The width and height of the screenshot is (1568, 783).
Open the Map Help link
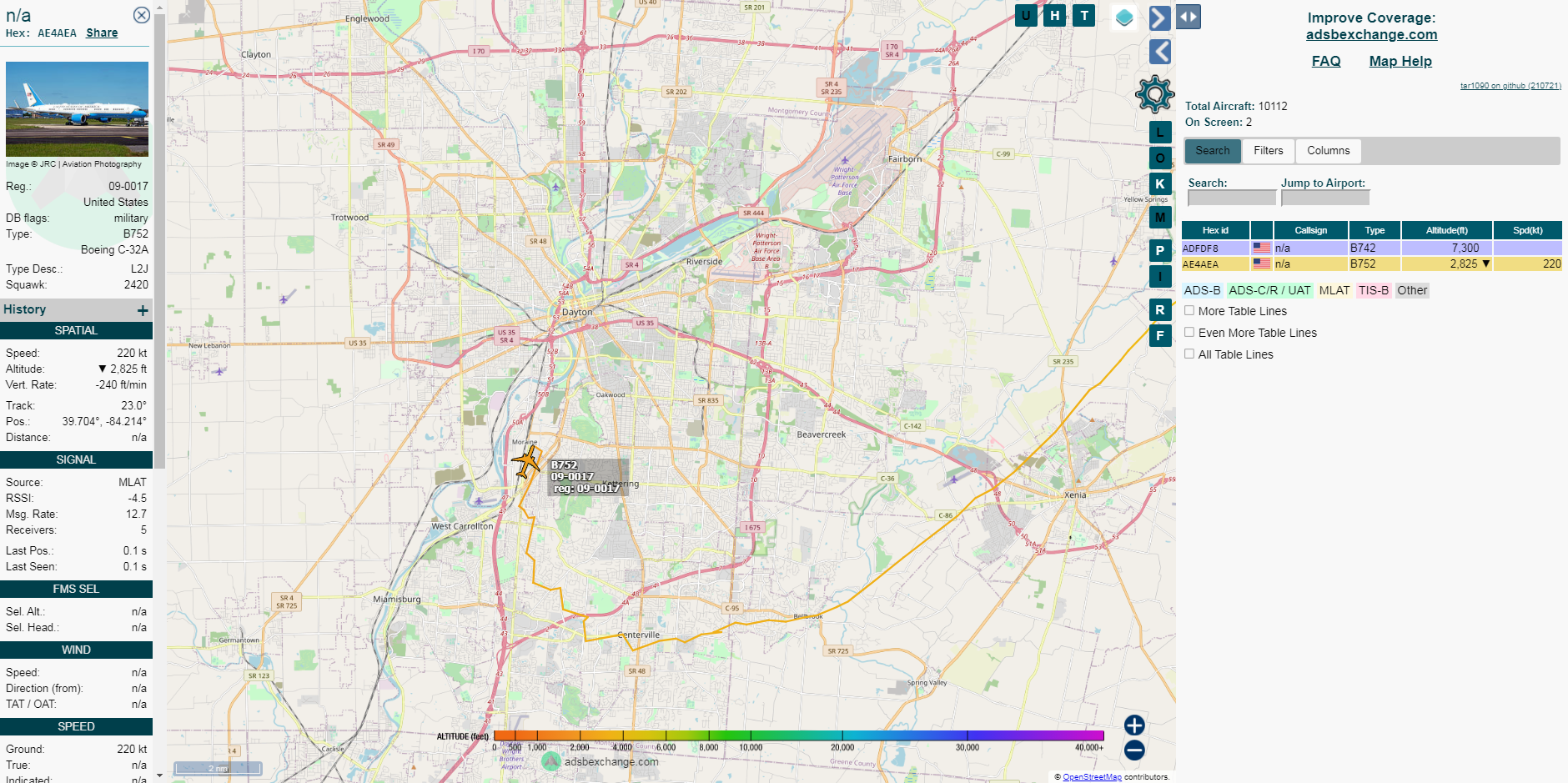pyautogui.click(x=1400, y=61)
